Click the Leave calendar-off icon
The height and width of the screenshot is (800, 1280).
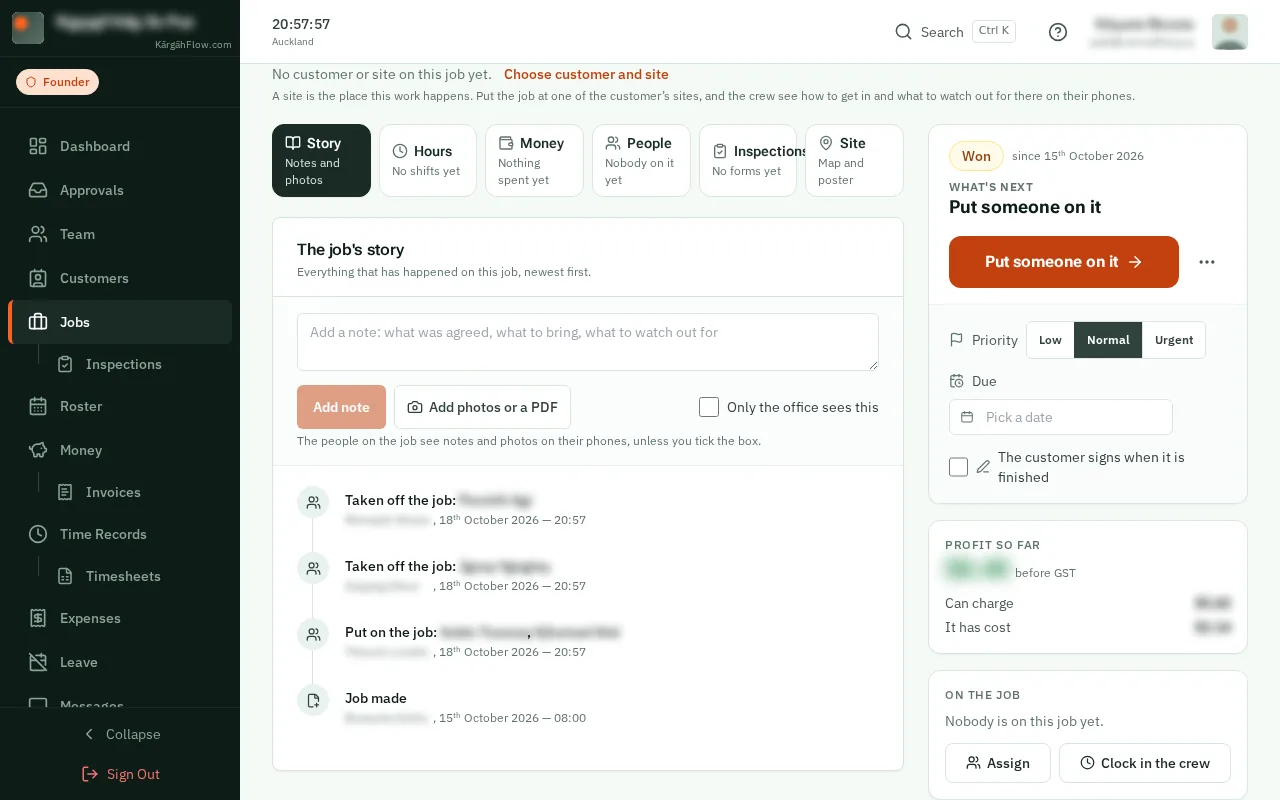coord(38,662)
